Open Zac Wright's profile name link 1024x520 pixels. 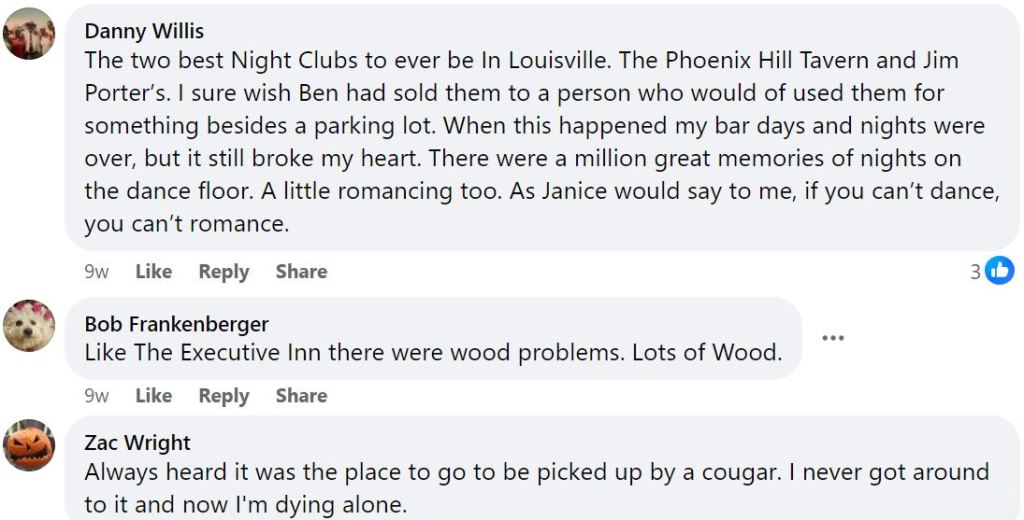click(137, 443)
